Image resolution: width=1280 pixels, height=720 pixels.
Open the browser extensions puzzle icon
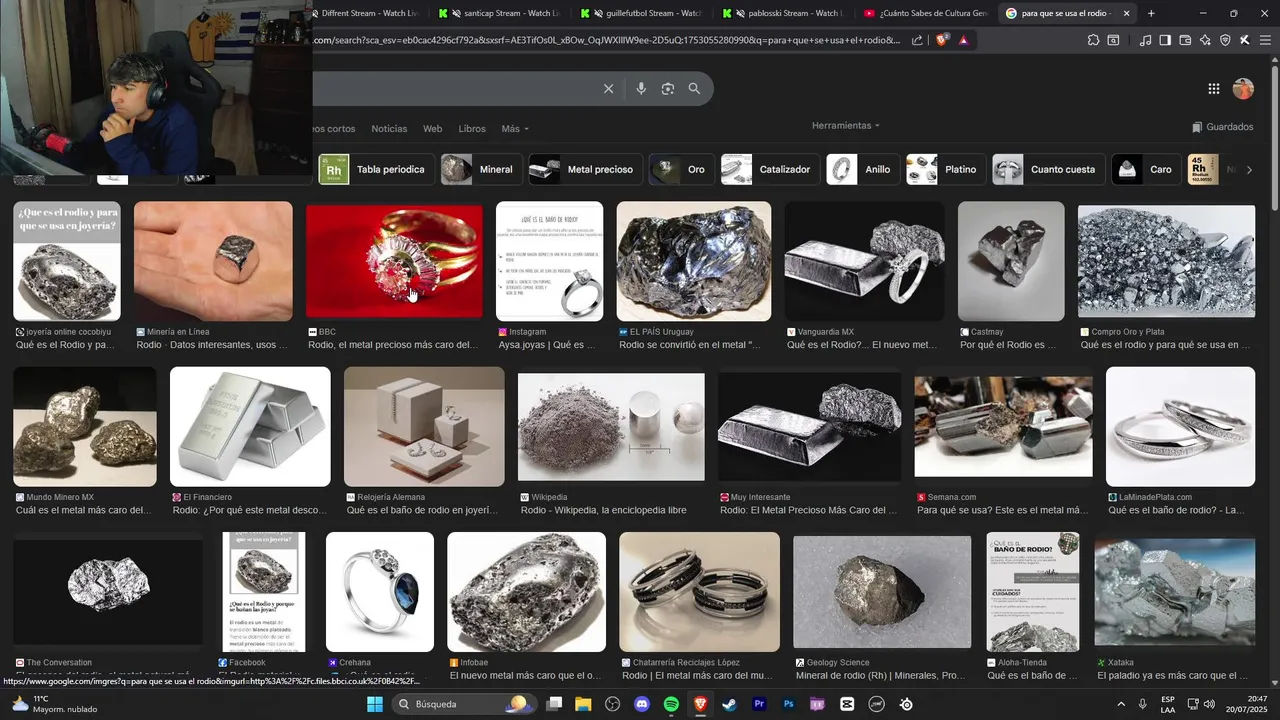pos(1093,40)
